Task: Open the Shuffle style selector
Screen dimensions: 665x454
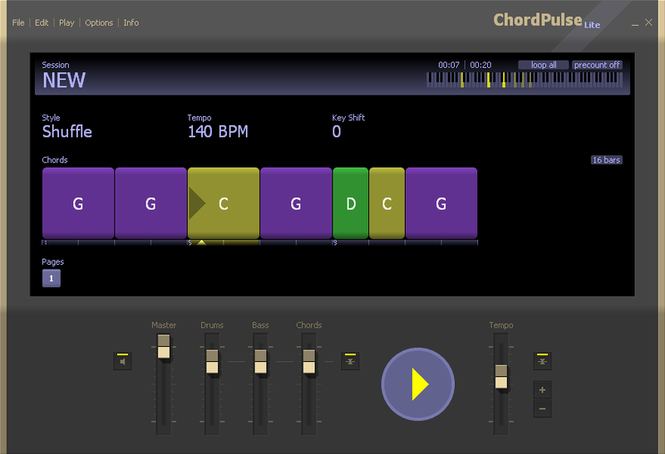Action: (x=67, y=131)
